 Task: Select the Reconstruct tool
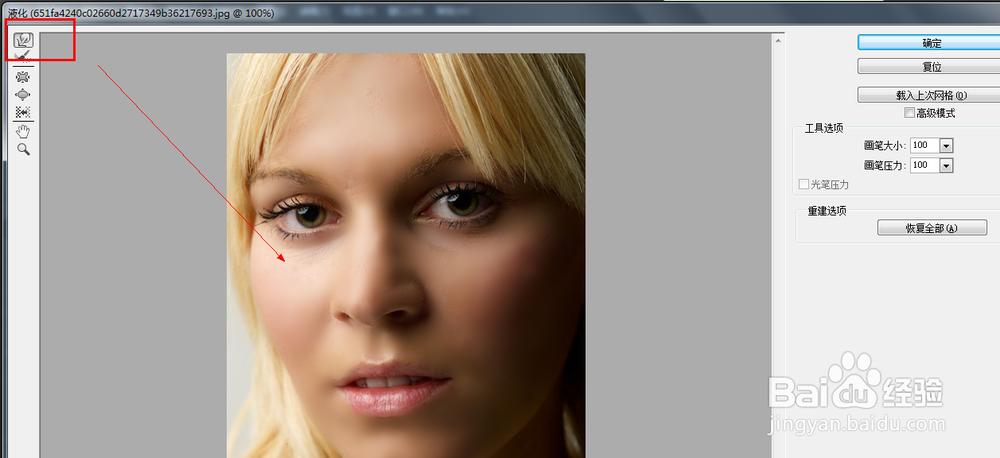click(24, 58)
